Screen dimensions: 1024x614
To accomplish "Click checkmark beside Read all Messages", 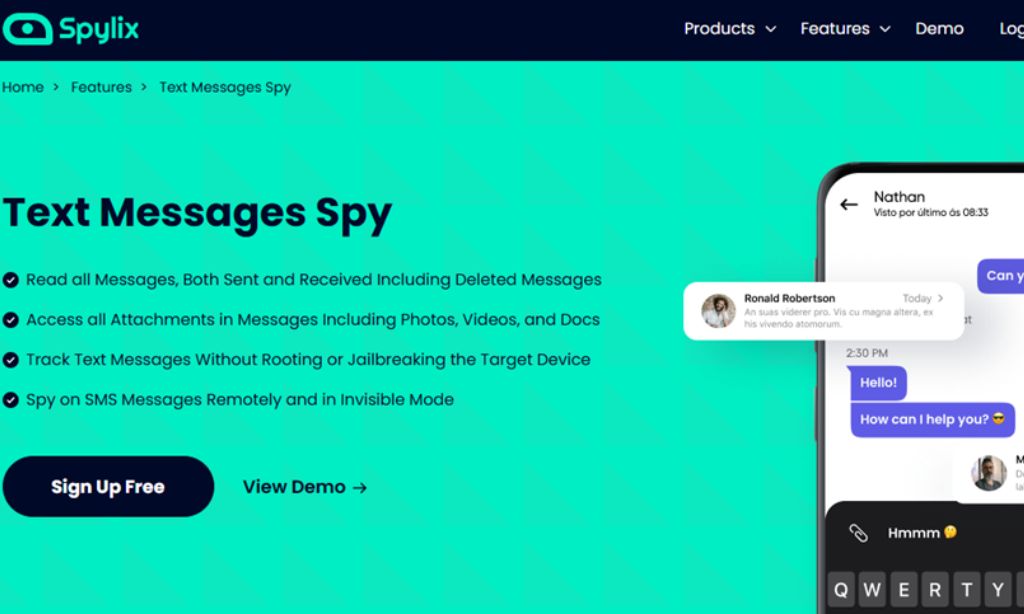I will pyautogui.click(x=10, y=280).
